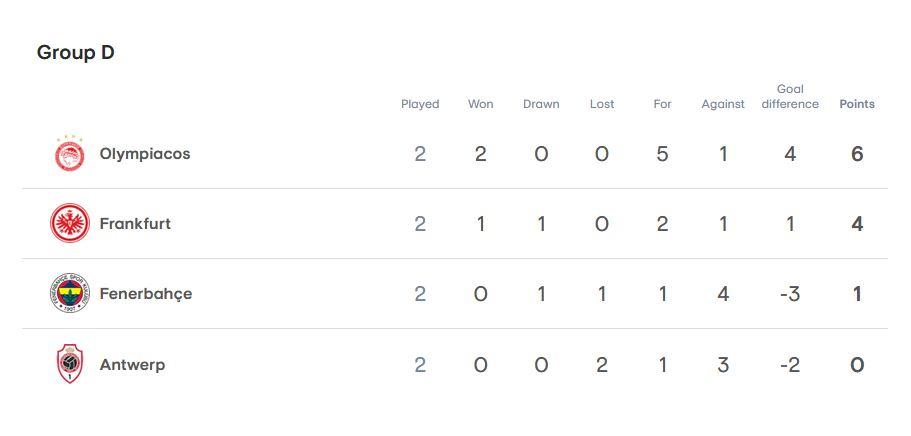Select the Played column header
The width and height of the screenshot is (911, 436).
[x=420, y=104]
